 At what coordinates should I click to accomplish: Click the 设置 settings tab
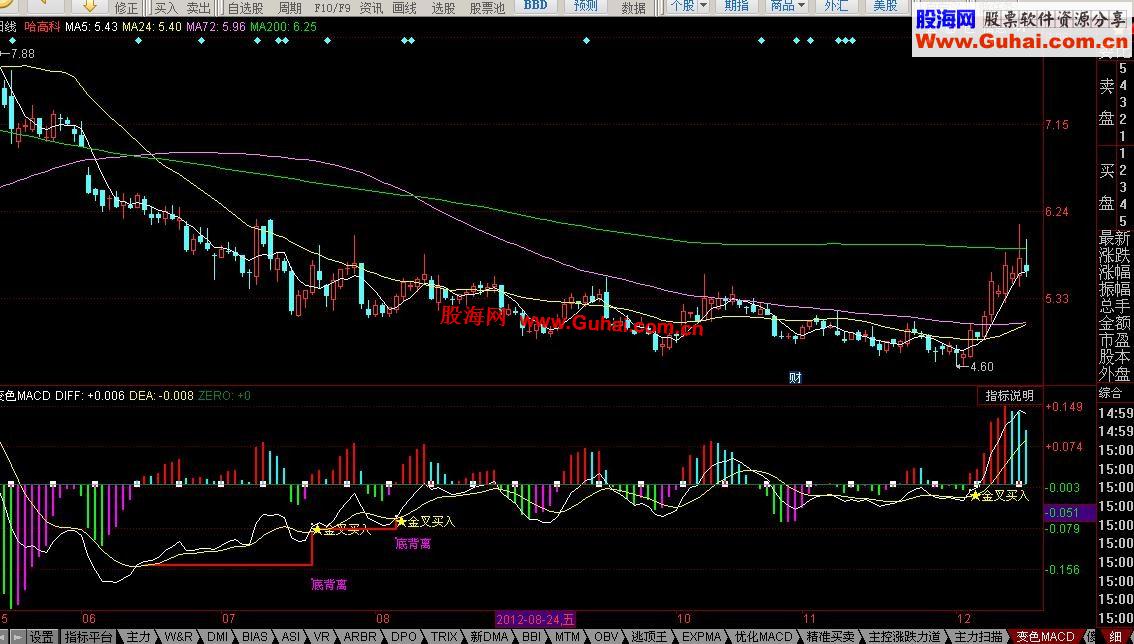point(41,637)
